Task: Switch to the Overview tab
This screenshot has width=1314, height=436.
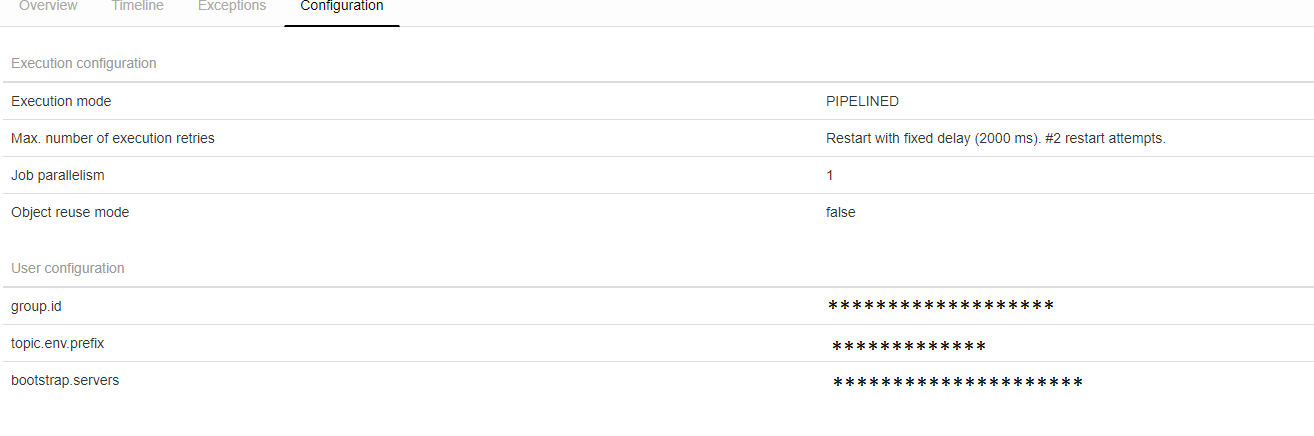Action: (48, 7)
